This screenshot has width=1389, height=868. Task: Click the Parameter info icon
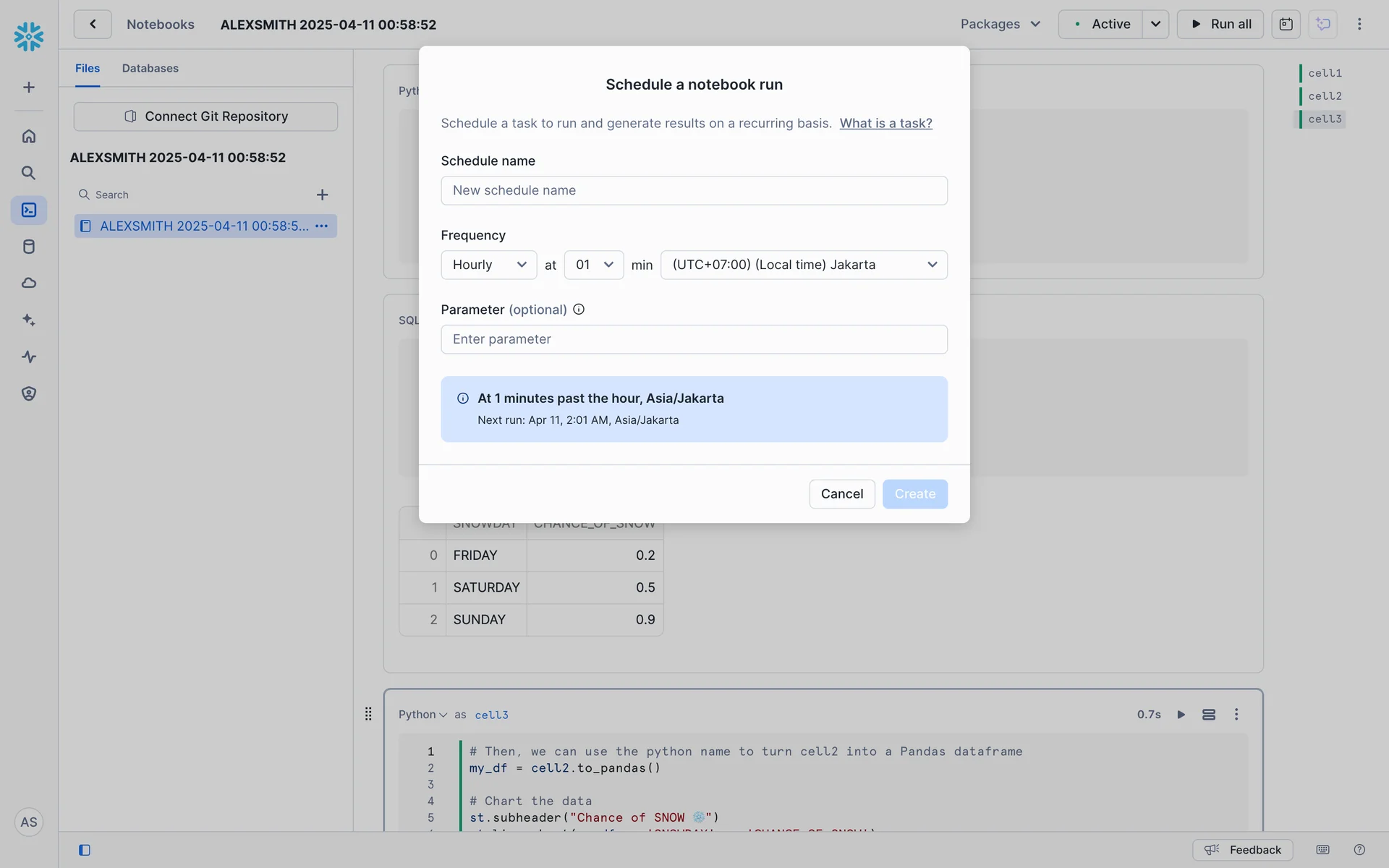[579, 310]
